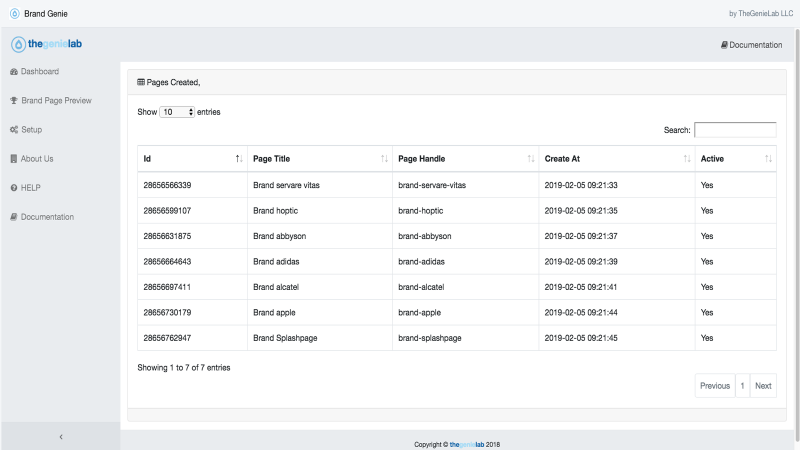Open Dashboard in the sidebar
800x450 pixels.
[x=40, y=71]
